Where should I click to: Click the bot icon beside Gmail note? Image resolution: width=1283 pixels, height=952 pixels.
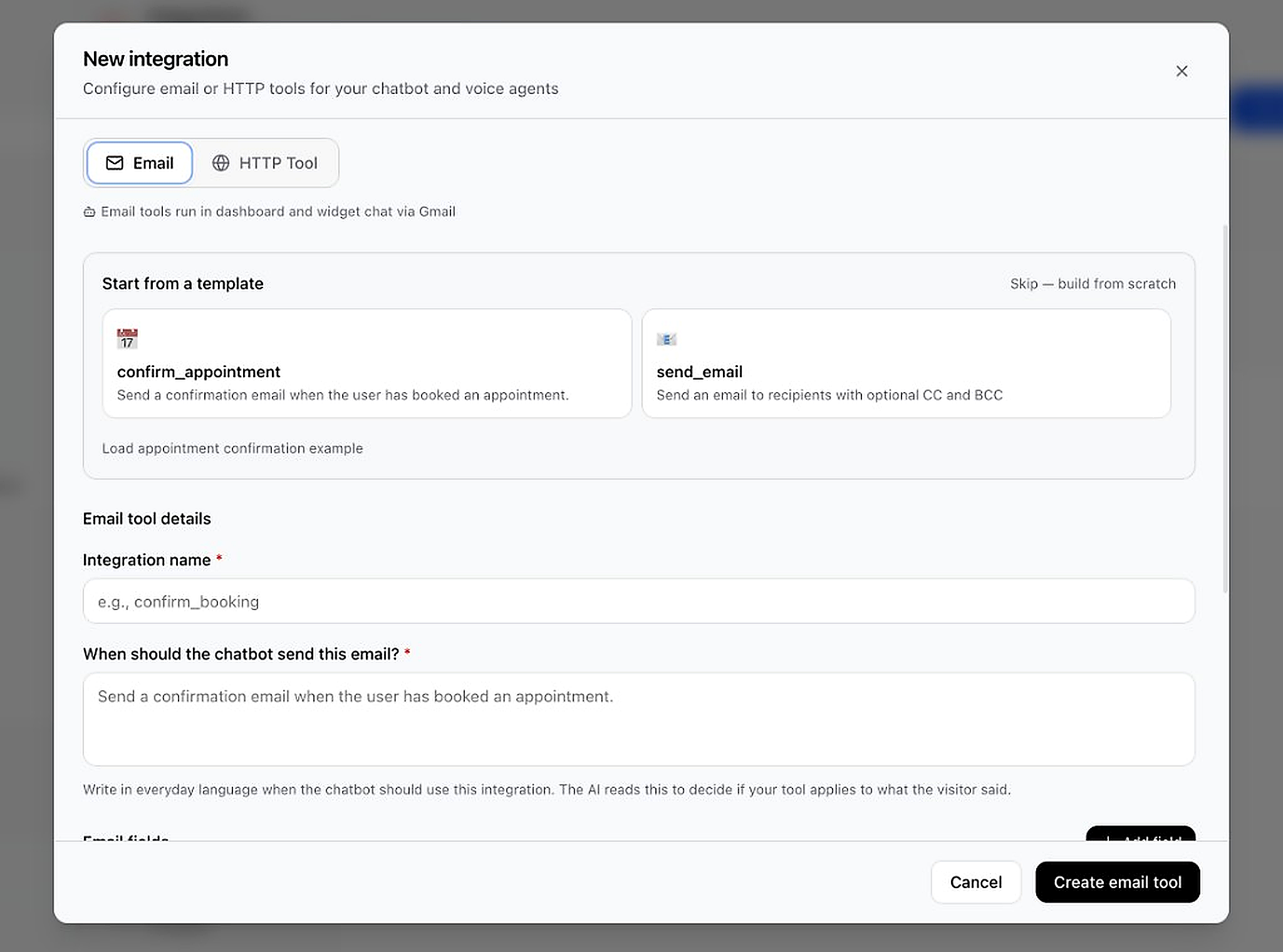click(x=90, y=212)
